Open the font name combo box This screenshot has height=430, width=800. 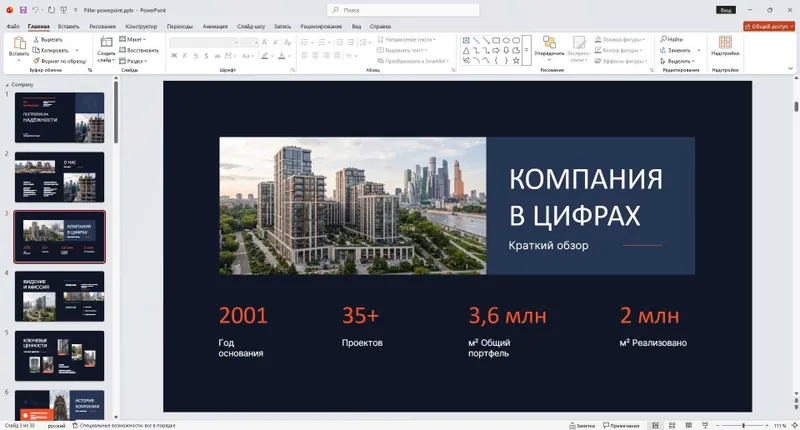(204, 42)
